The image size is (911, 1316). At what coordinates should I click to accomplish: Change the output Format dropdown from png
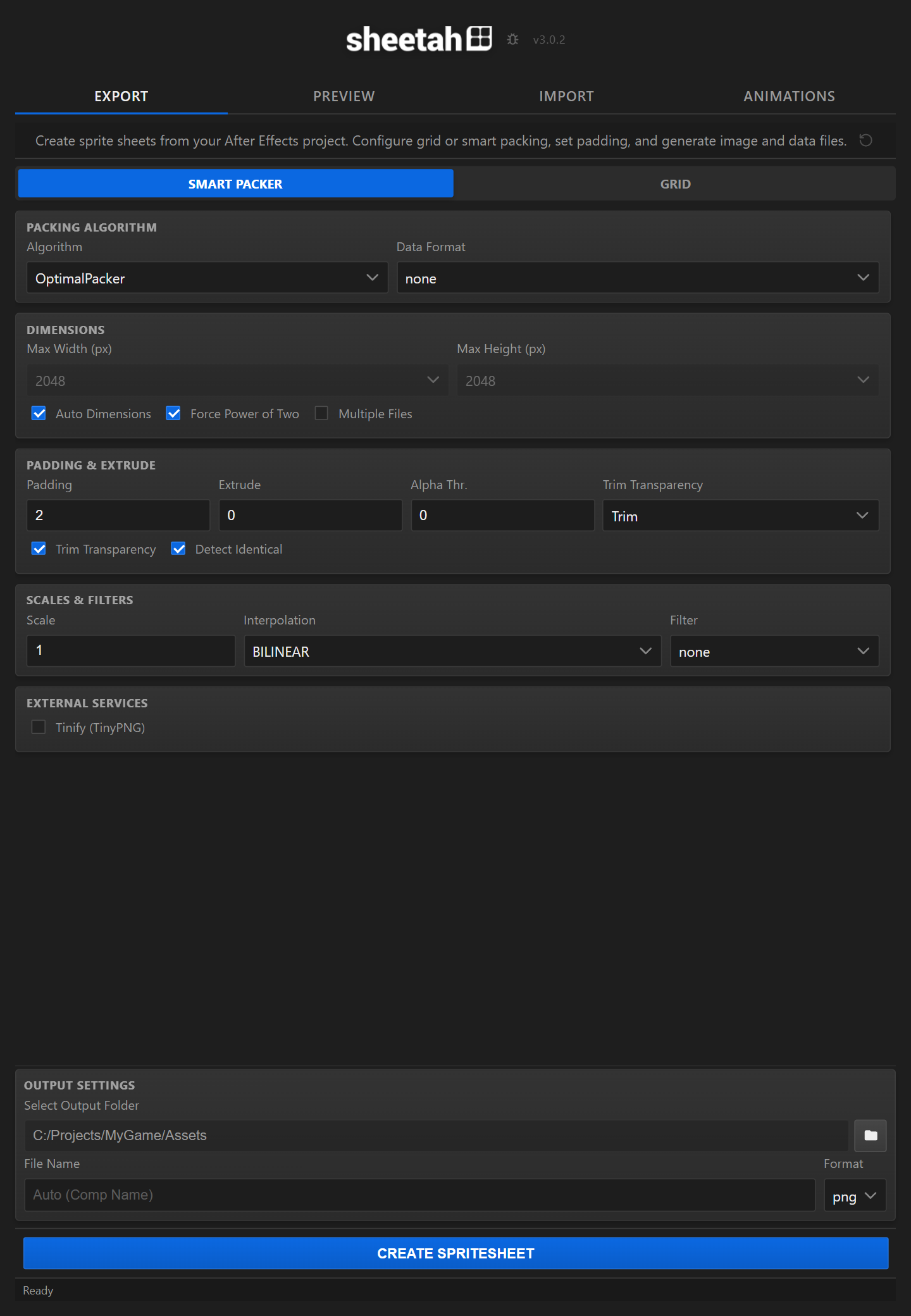click(x=855, y=1196)
